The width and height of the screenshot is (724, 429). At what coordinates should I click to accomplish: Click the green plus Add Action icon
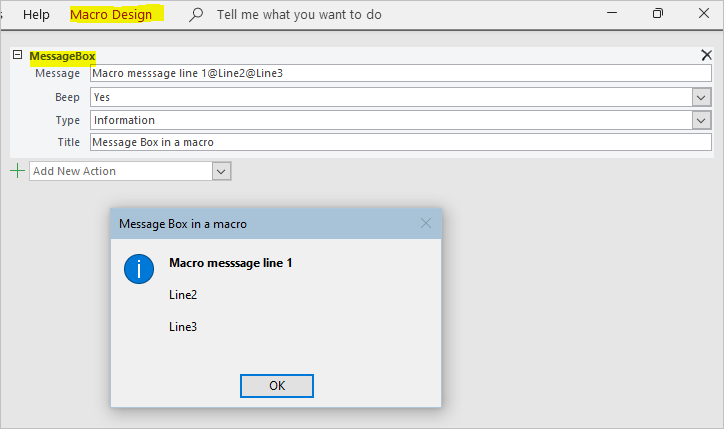click(18, 171)
